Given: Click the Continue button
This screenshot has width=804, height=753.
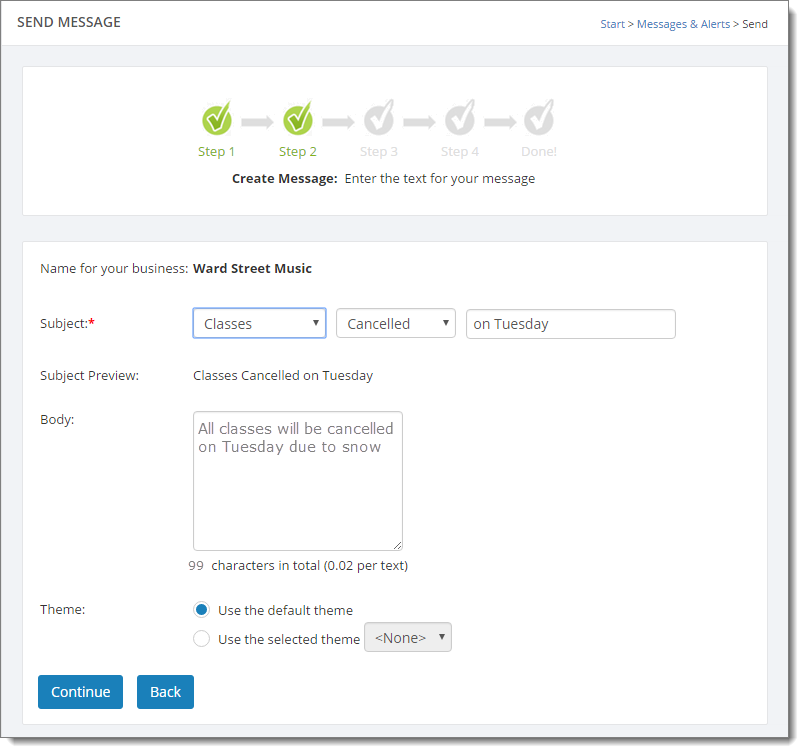Looking at the screenshot, I should tap(81, 692).
